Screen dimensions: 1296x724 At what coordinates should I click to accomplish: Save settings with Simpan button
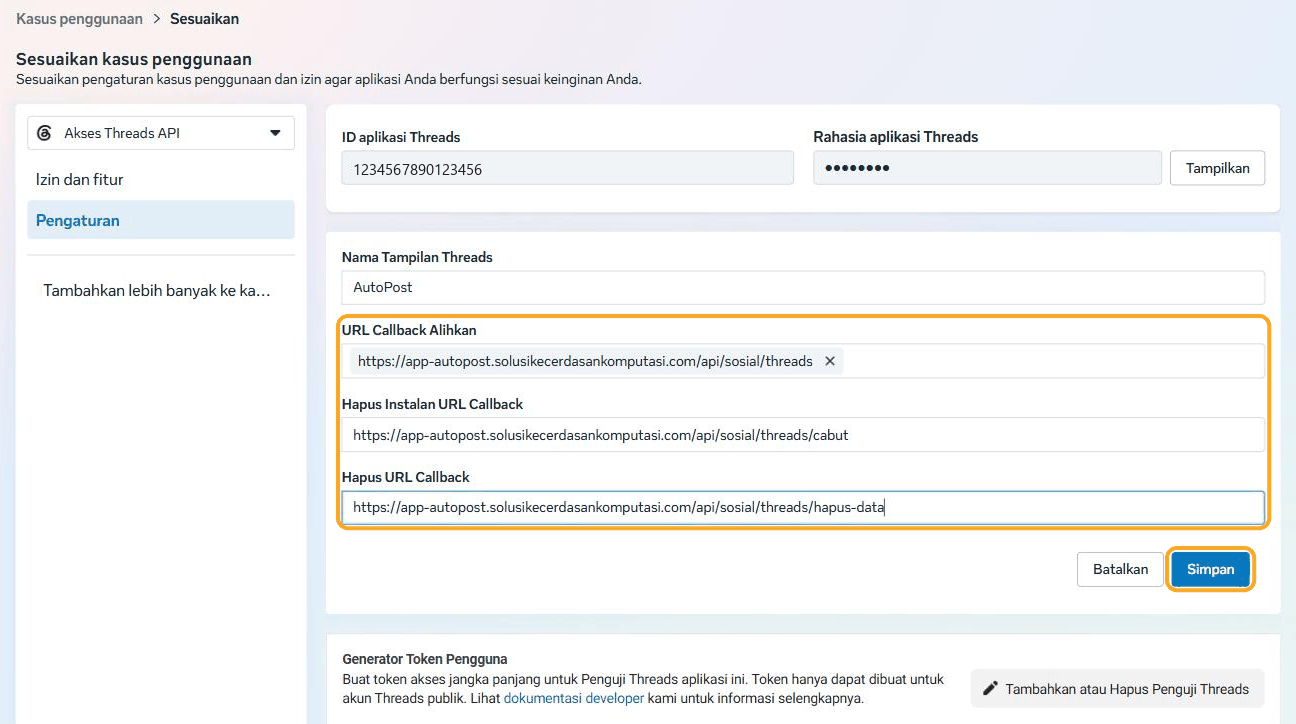coord(1210,569)
